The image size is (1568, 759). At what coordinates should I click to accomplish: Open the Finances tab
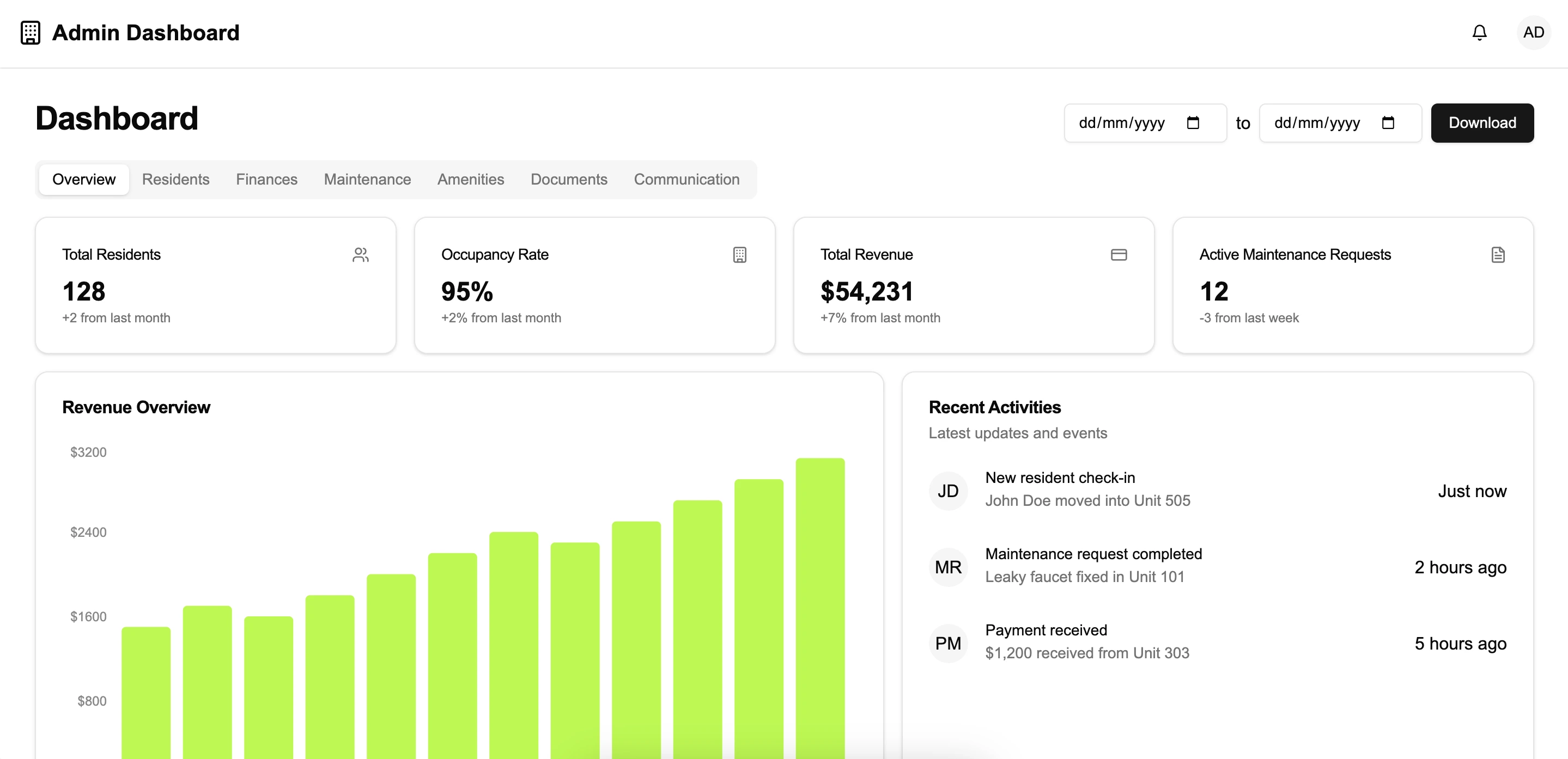266,180
